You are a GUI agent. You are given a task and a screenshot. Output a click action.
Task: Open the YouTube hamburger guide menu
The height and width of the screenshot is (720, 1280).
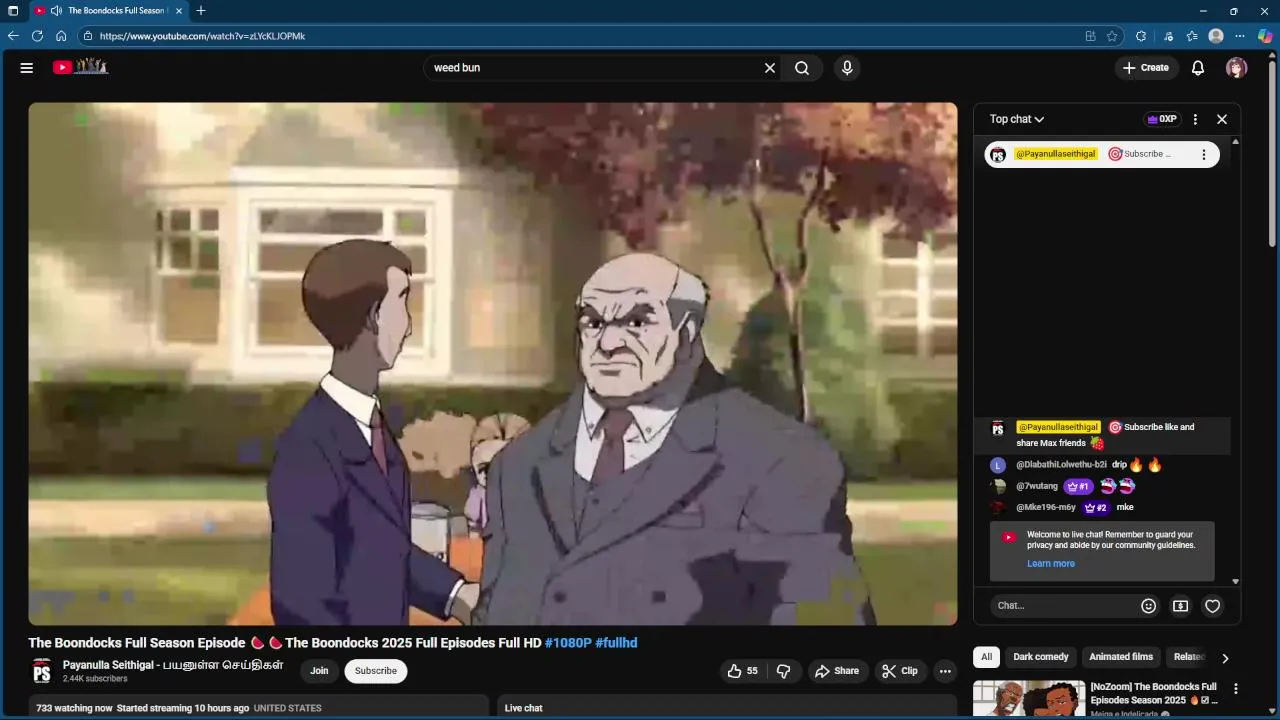coord(27,68)
